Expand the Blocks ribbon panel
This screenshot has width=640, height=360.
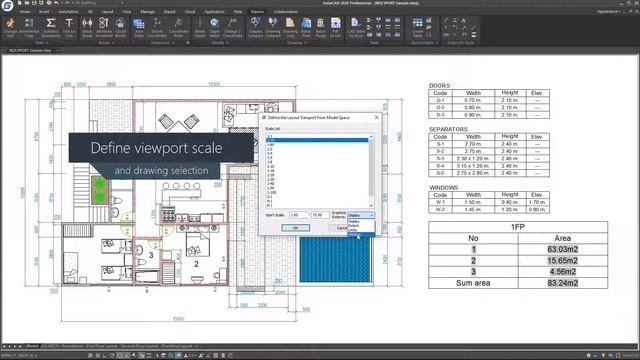tap(106, 42)
